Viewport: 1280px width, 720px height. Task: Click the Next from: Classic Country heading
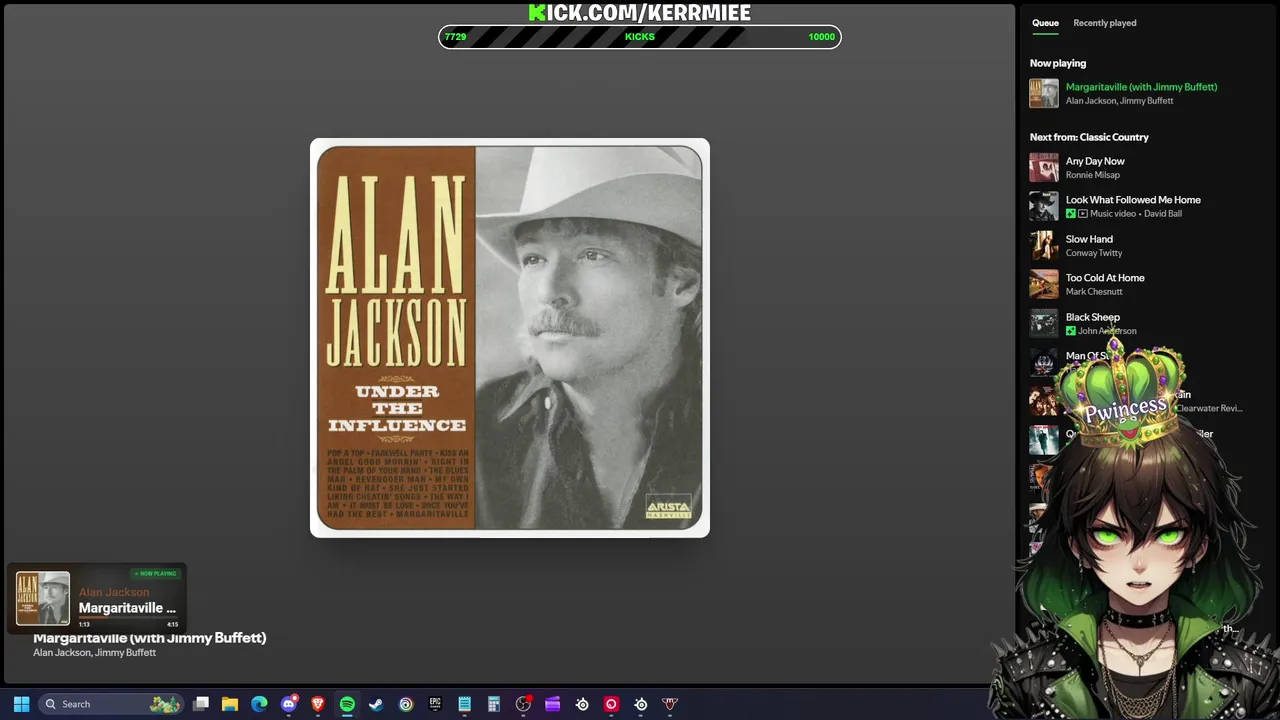click(1089, 137)
